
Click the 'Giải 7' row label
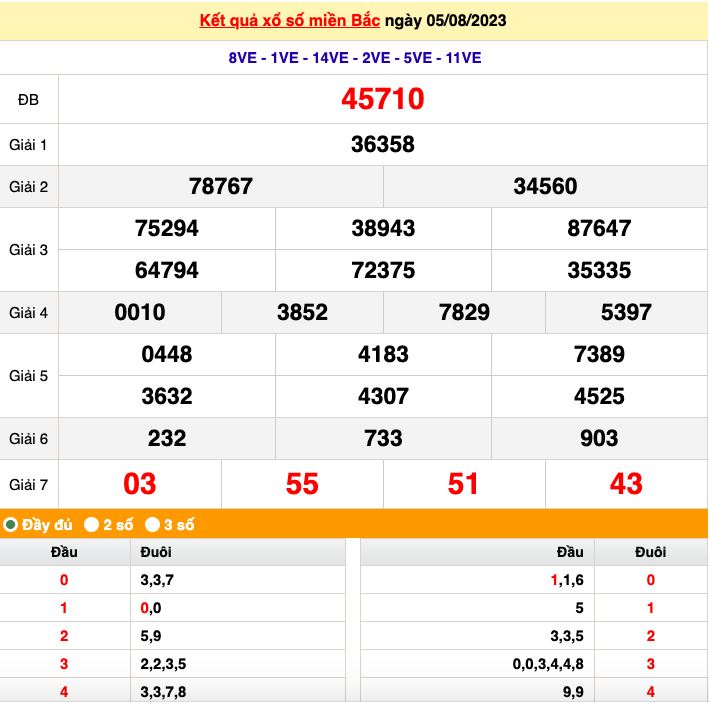28,485
